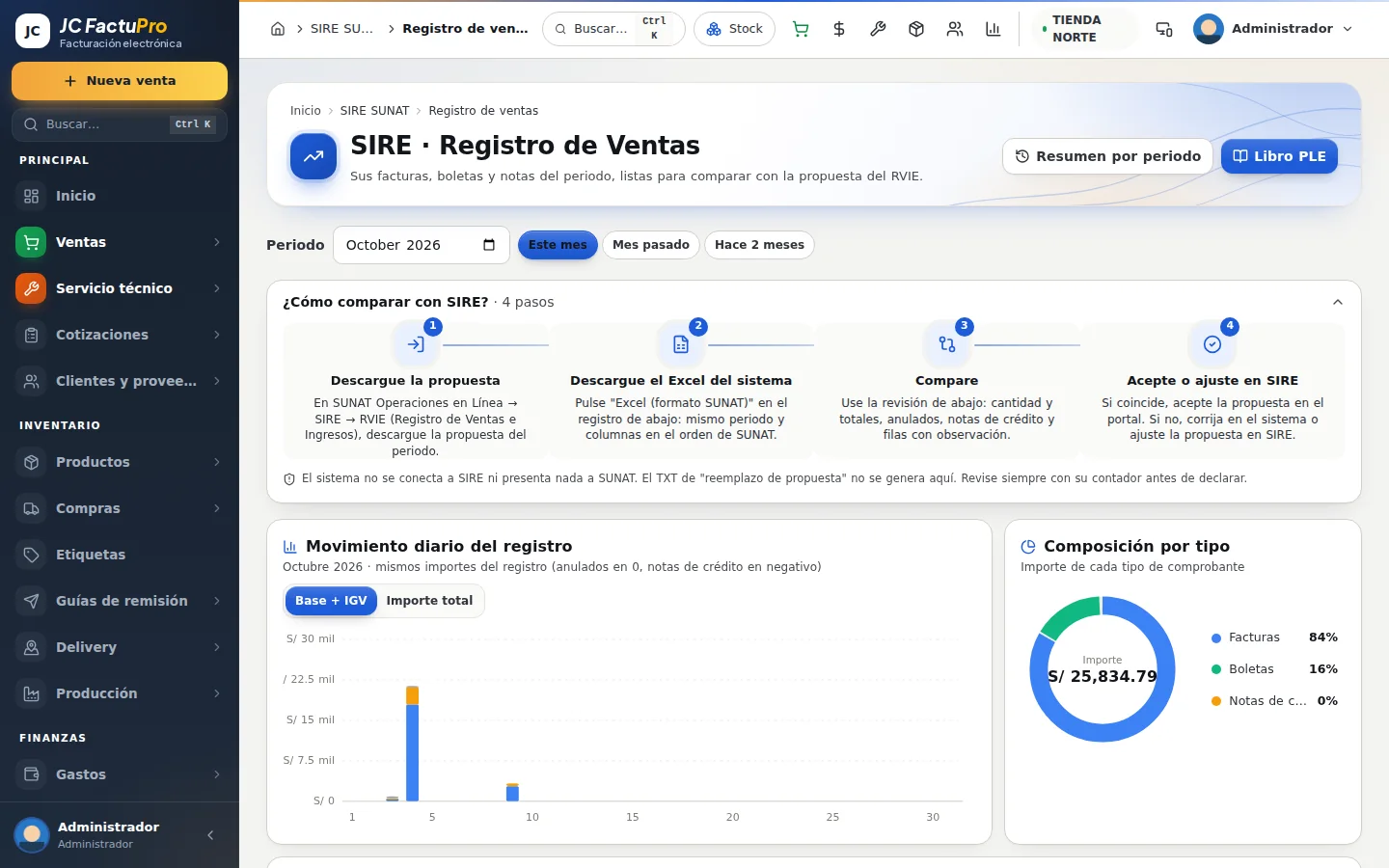Screen dimensions: 1389x868
Task: Open the Administrador account dropdown in top bar
Action: pyautogui.click(x=1273, y=29)
